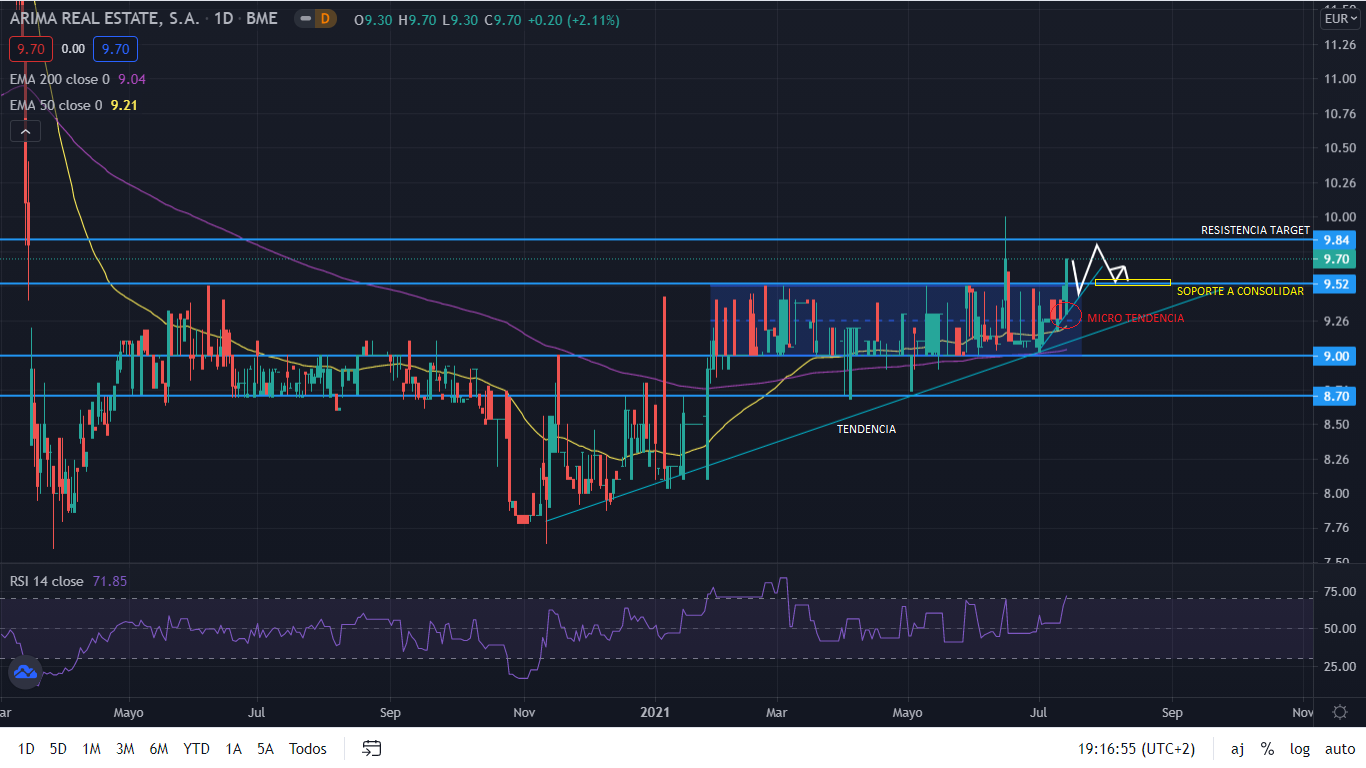This screenshot has width=1366, height=768.
Task: Click the 9.84 blue price level label
Action: point(1337,240)
